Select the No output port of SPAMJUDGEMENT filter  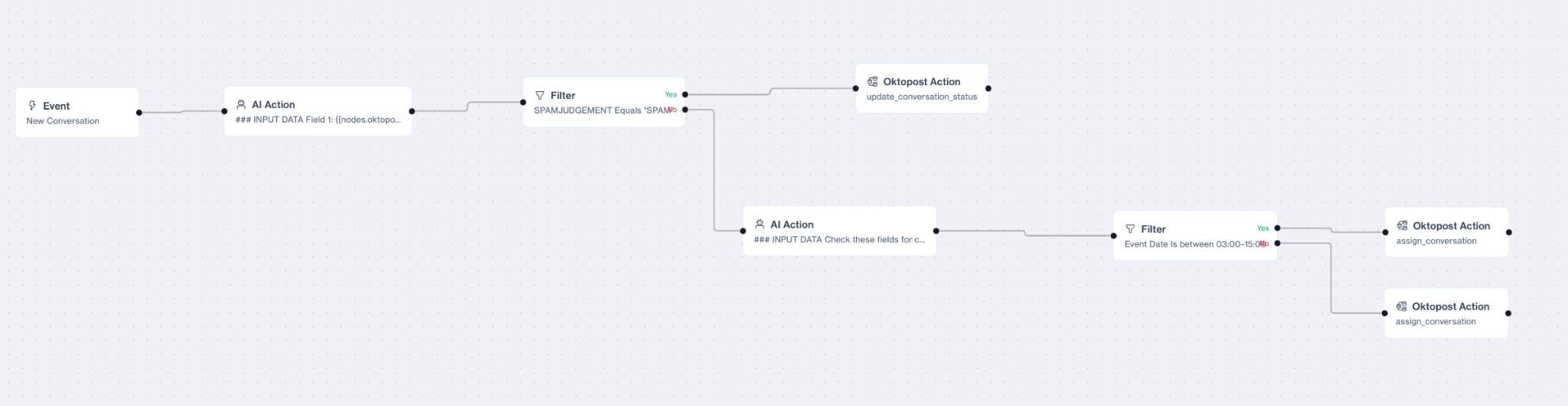click(685, 110)
